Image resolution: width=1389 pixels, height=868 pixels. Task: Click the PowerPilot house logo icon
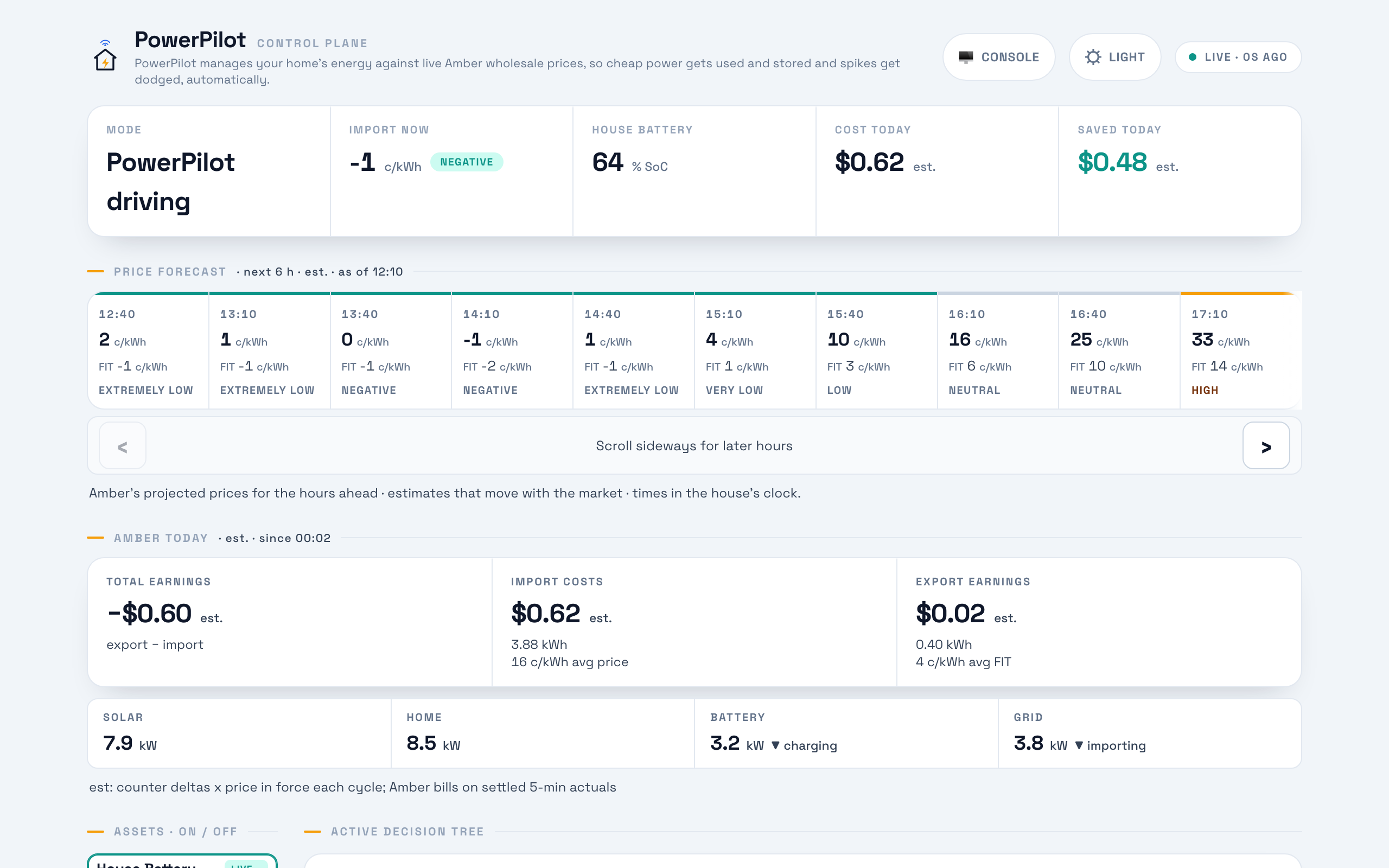(105, 56)
